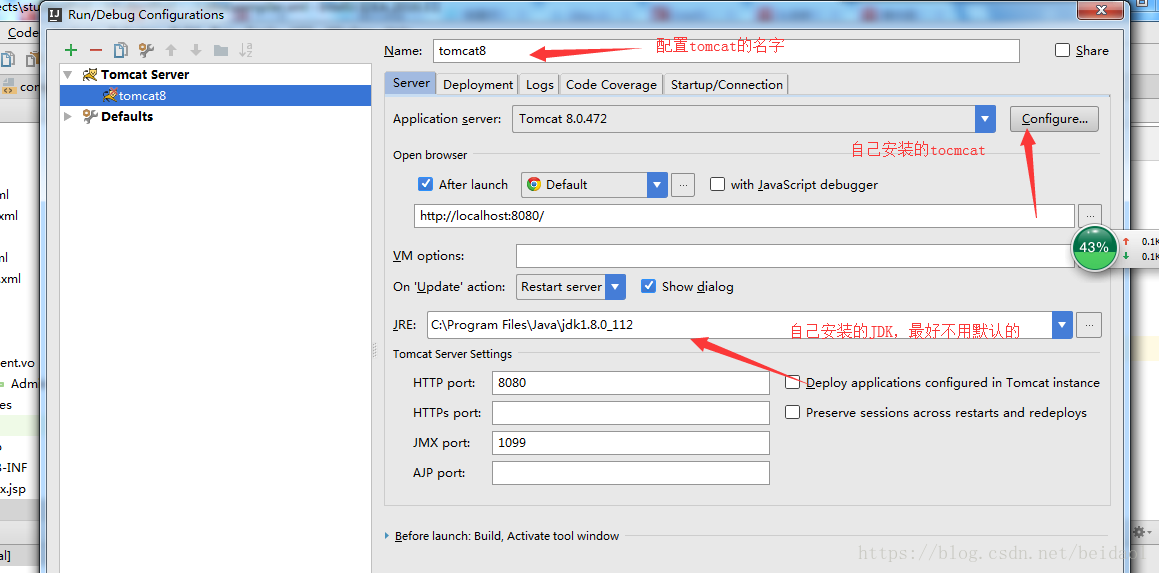Click HTTPs port input field
The width and height of the screenshot is (1159, 573).
pyautogui.click(x=631, y=413)
